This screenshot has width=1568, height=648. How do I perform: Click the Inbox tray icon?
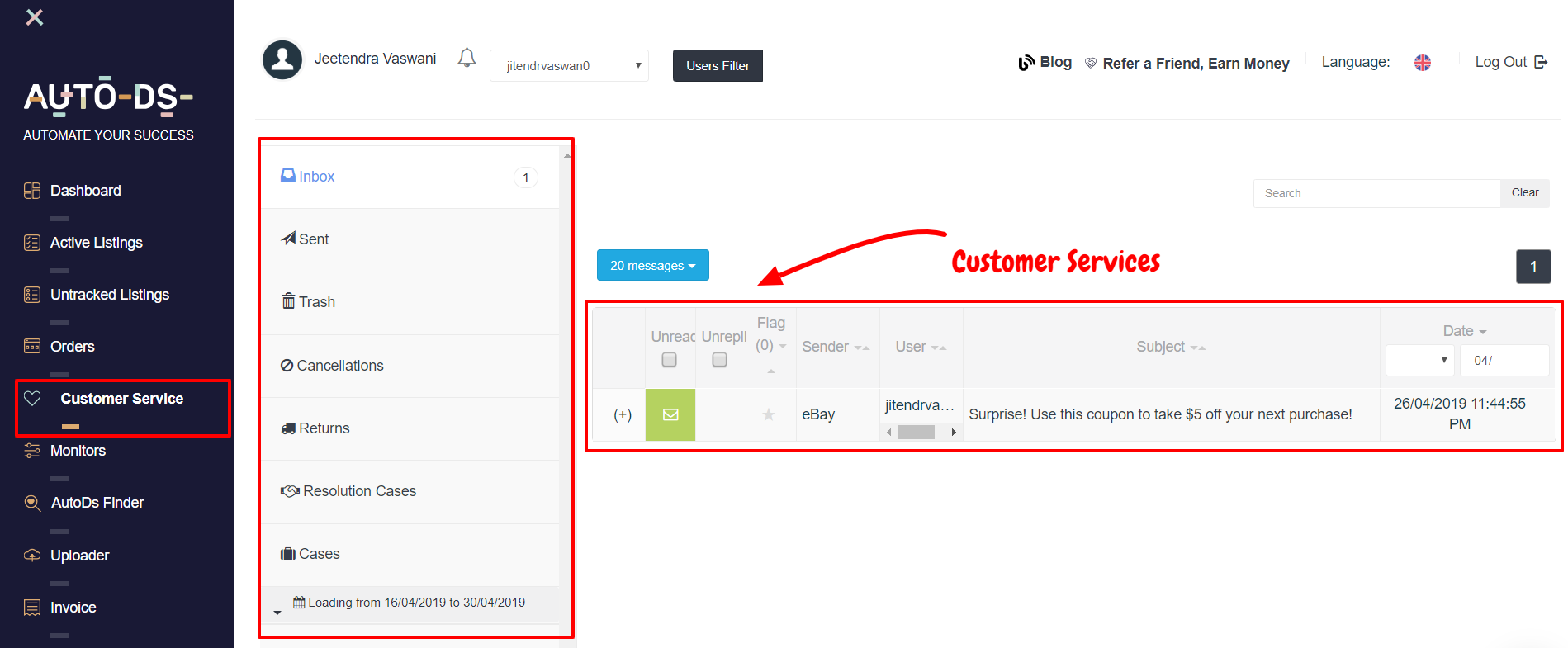click(288, 176)
